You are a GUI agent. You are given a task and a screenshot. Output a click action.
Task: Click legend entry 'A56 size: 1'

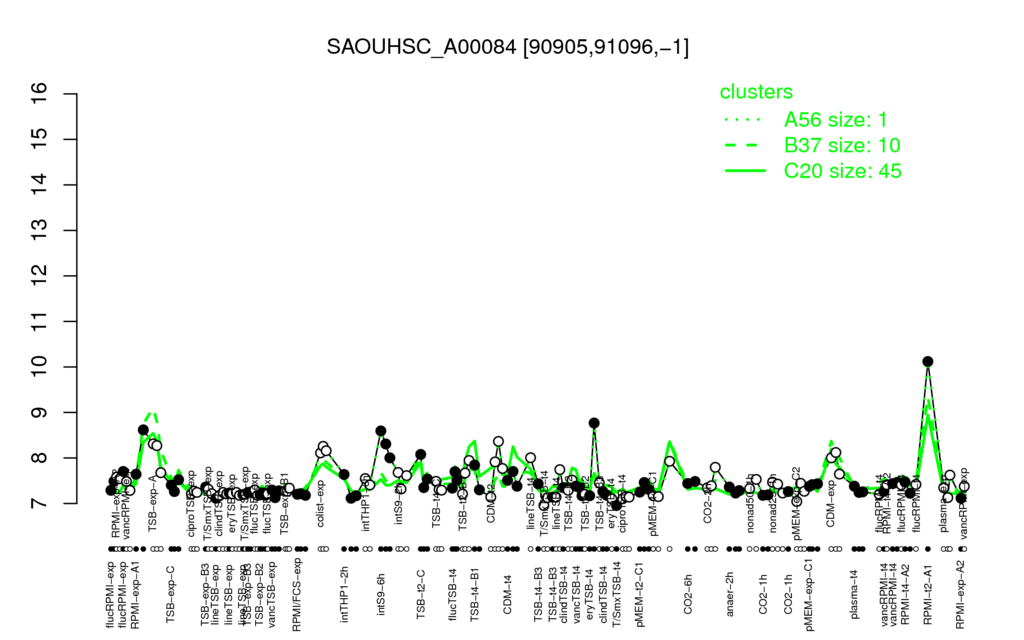[836, 120]
